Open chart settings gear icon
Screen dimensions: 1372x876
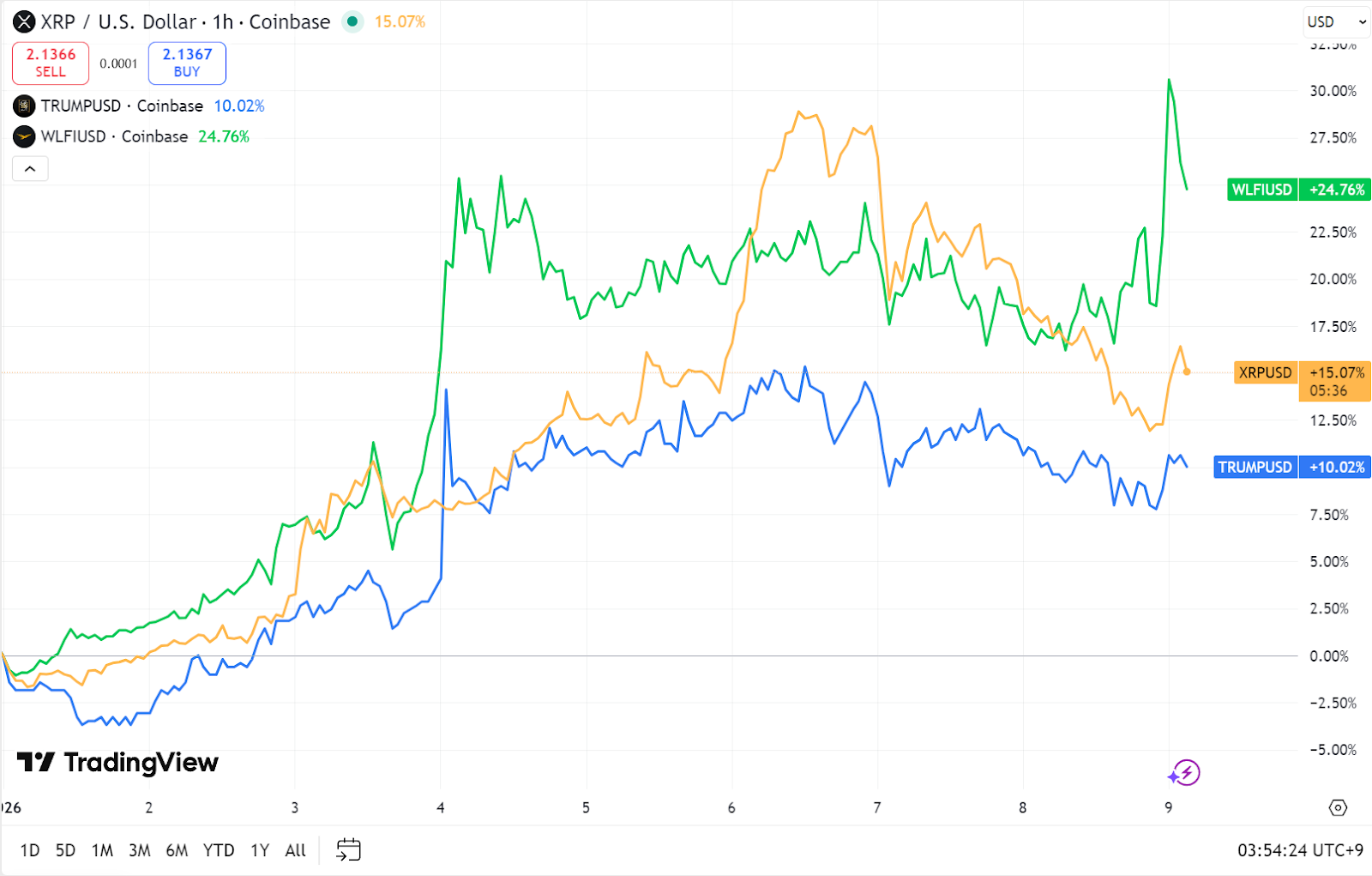coord(1338,807)
